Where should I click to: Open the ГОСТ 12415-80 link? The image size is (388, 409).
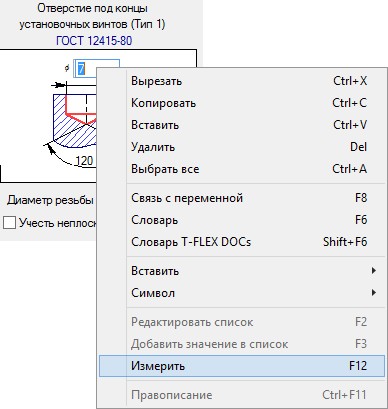coord(94,41)
